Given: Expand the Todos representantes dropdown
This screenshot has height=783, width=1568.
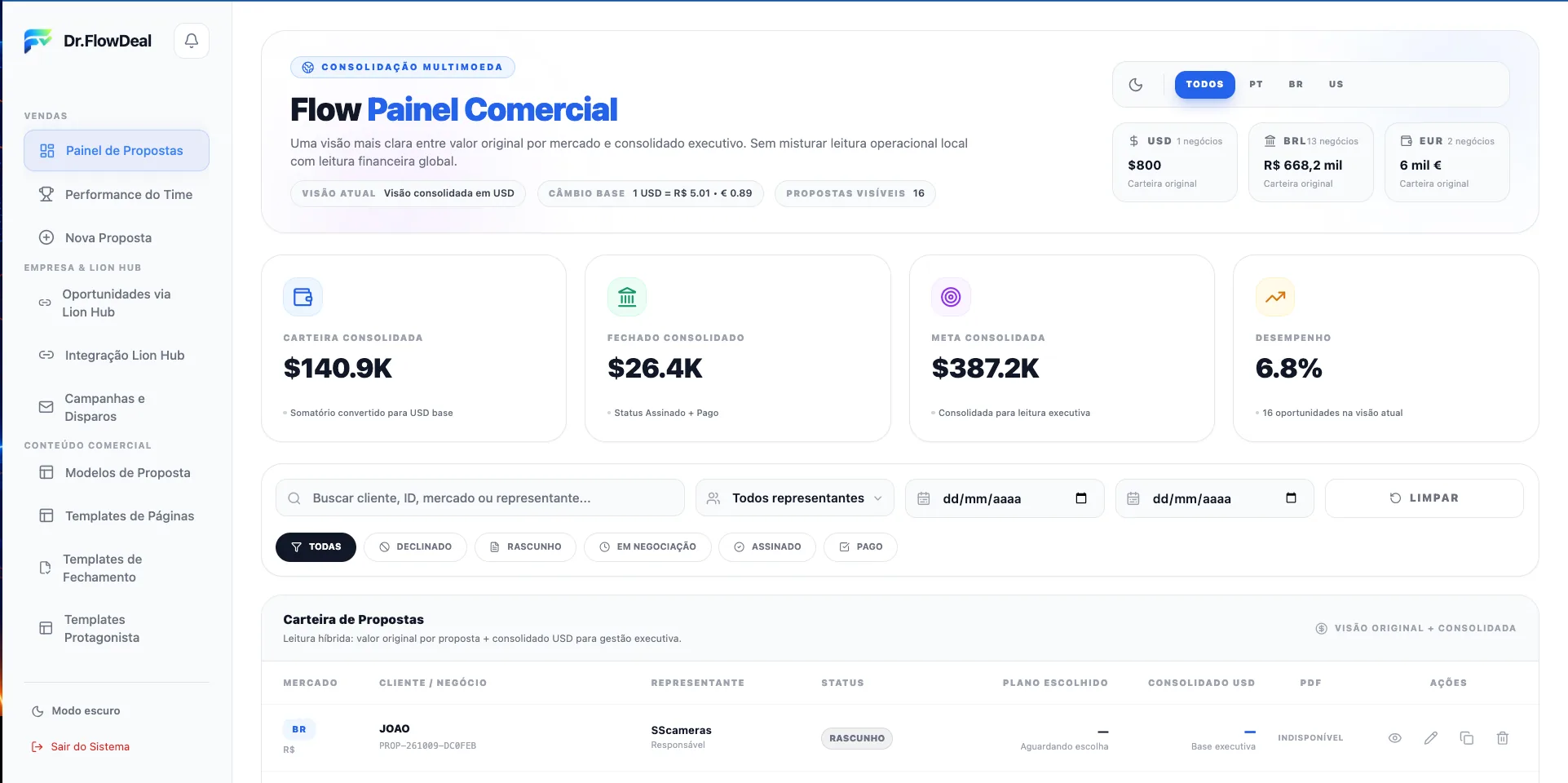Looking at the screenshot, I should click(795, 498).
